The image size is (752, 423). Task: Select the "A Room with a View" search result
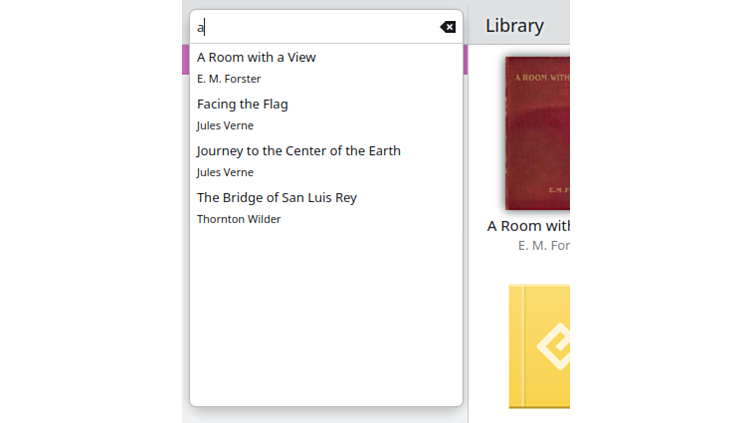[x=256, y=58]
